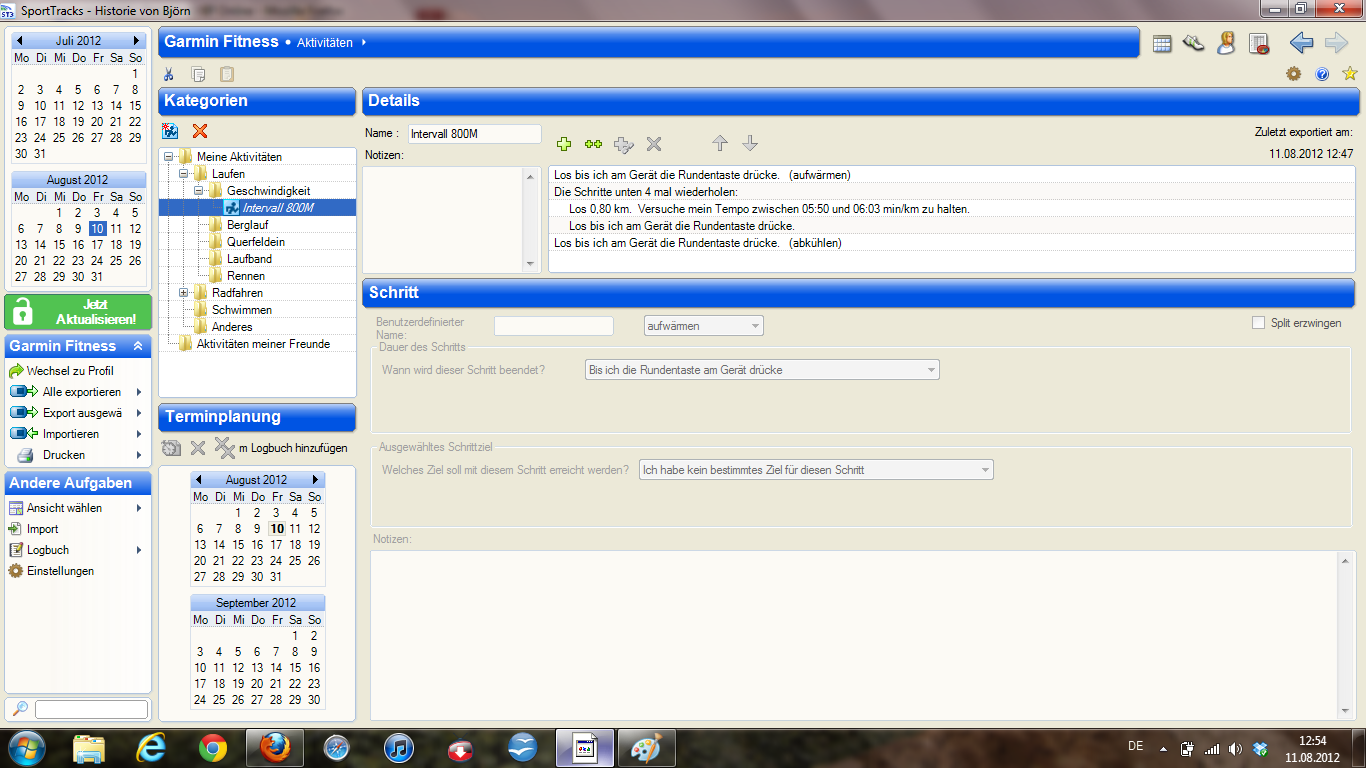1366x768 pixels.
Task: Click Wechsel zu Profil link
Action: coord(70,371)
